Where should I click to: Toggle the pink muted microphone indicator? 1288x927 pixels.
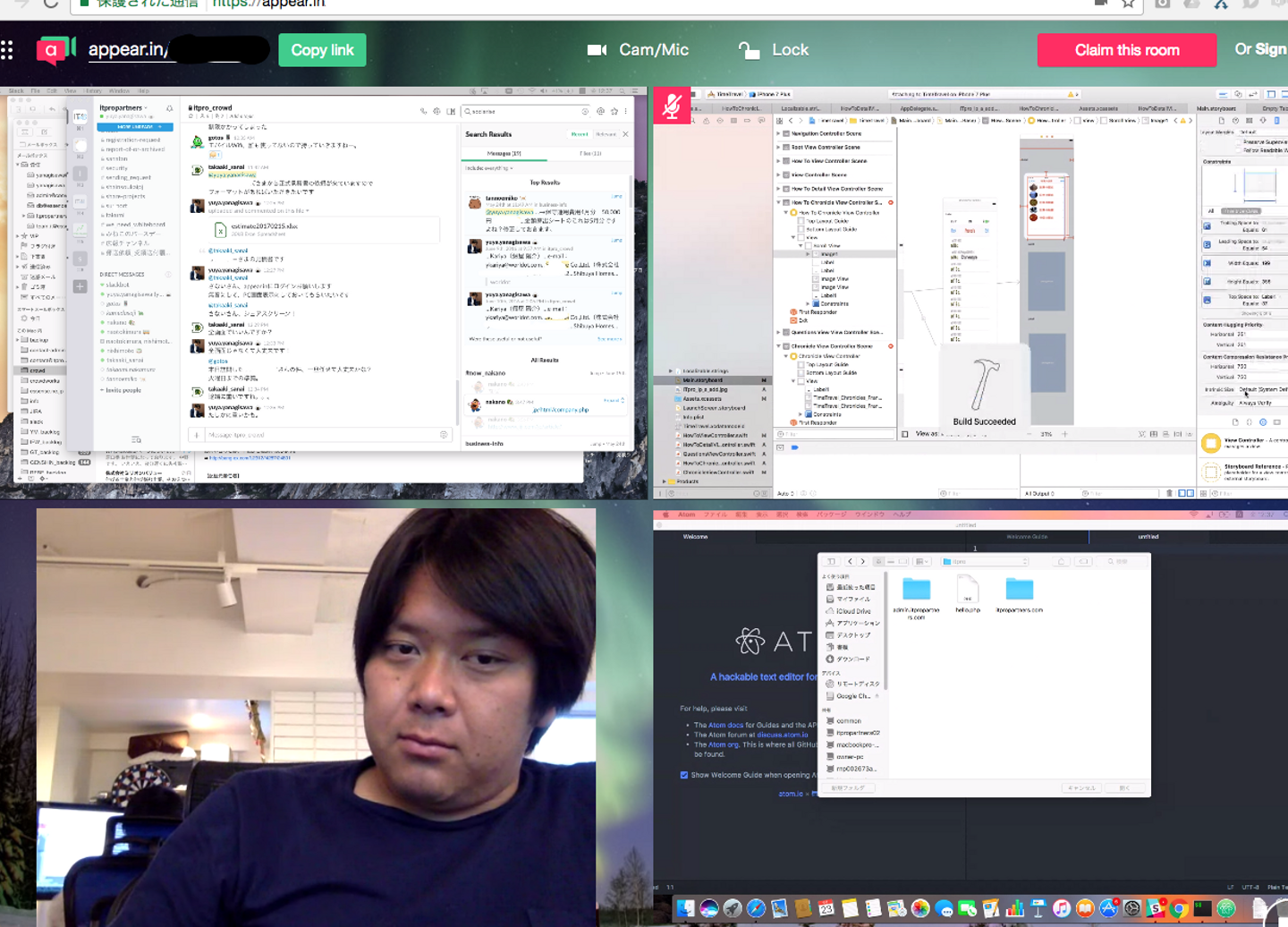tap(672, 106)
